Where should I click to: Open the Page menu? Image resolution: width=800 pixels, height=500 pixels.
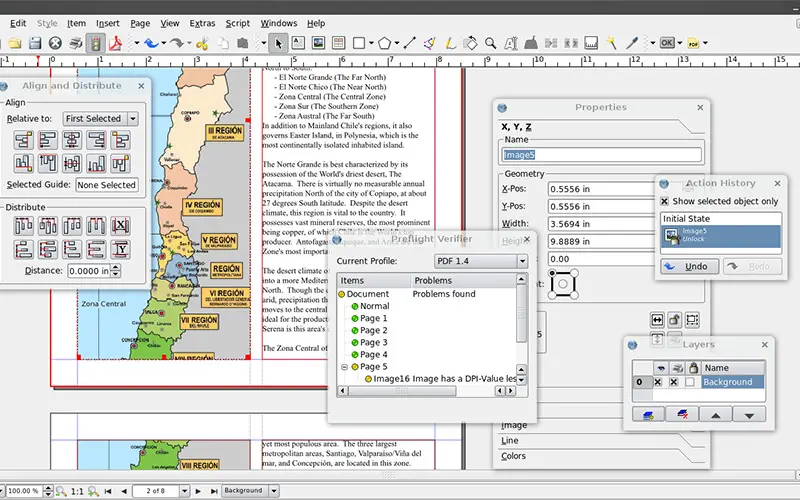point(140,23)
